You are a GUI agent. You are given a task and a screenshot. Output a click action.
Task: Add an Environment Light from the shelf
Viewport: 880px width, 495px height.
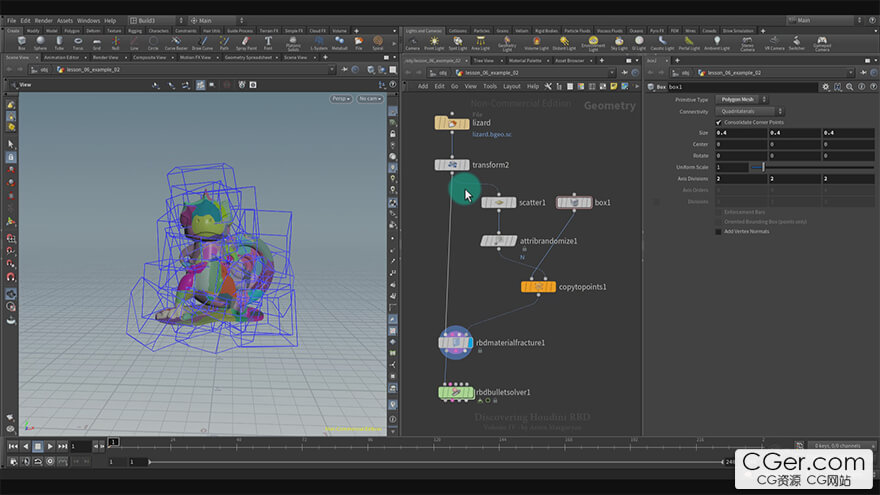pos(593,44)
